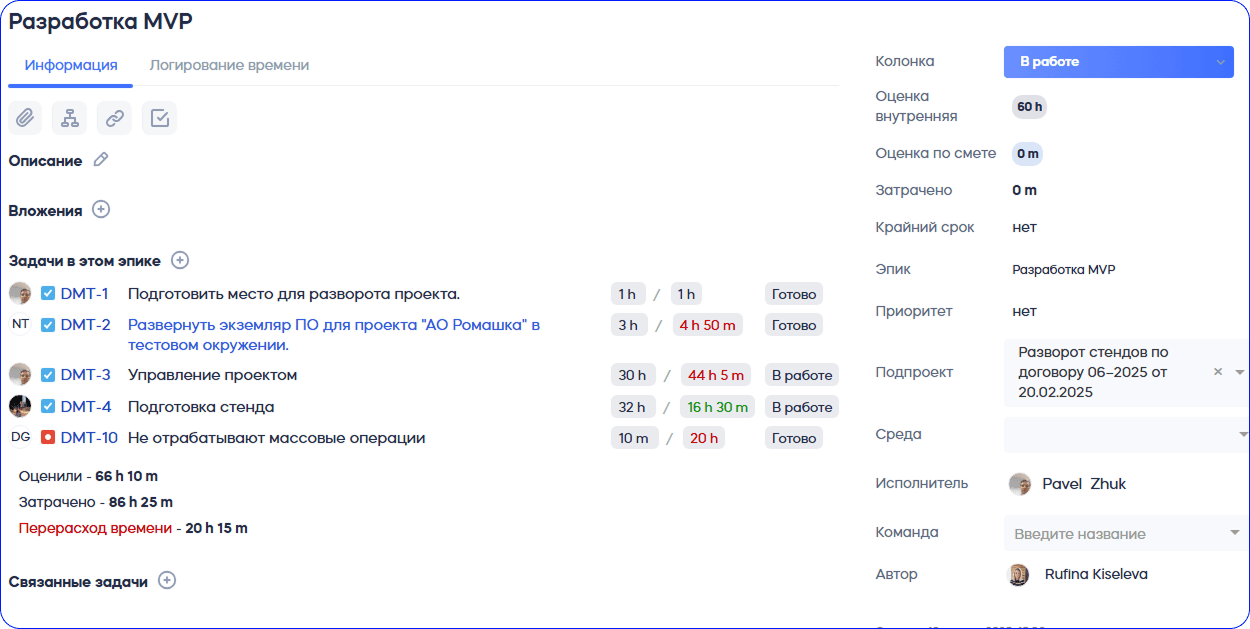The width and height of the screenshot is (1250, 629).
Task: Open task DMT-10 by its ID link
Action: tap(89, 437)
